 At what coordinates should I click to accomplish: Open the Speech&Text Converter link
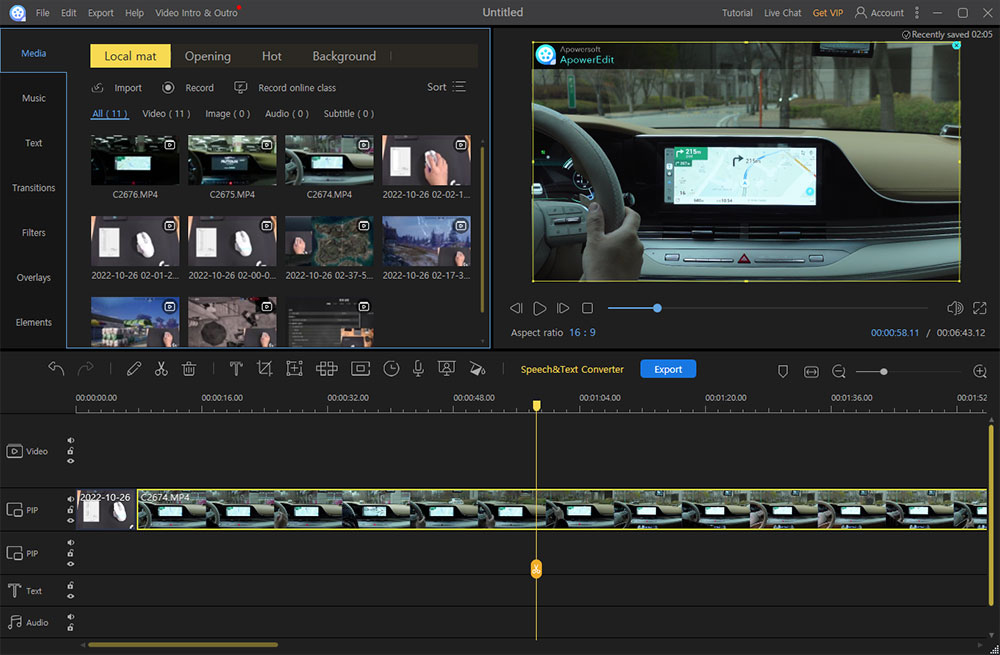point(572,369)
